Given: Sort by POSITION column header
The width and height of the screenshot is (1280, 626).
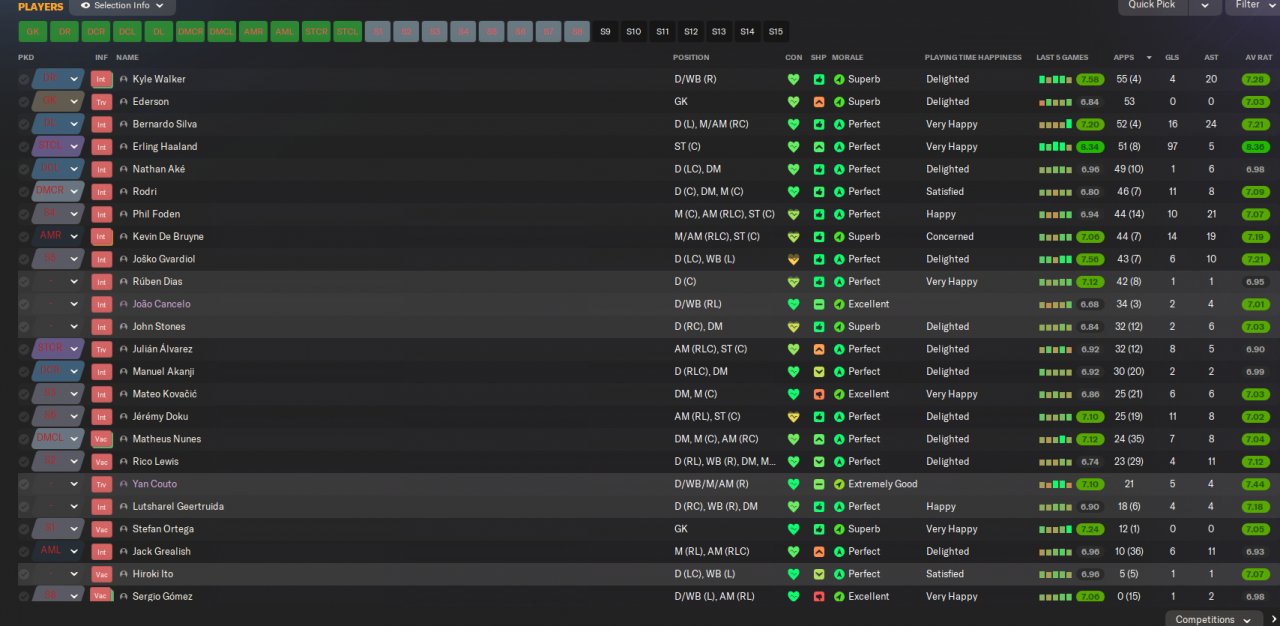Looking at the screenshot, I should (692, 57).
